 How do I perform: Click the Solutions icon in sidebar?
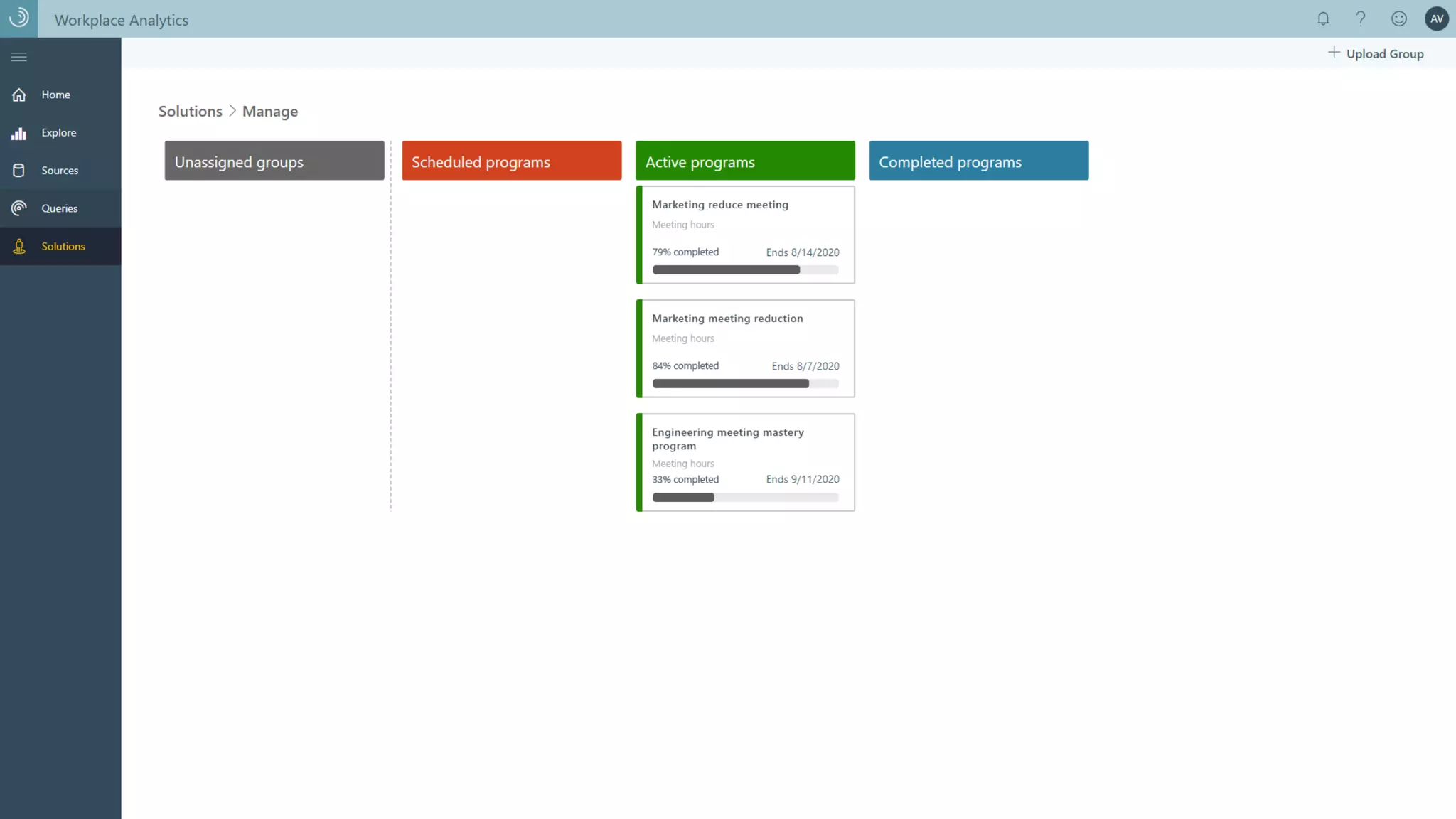pyautogui.click(x=19, y=247)
